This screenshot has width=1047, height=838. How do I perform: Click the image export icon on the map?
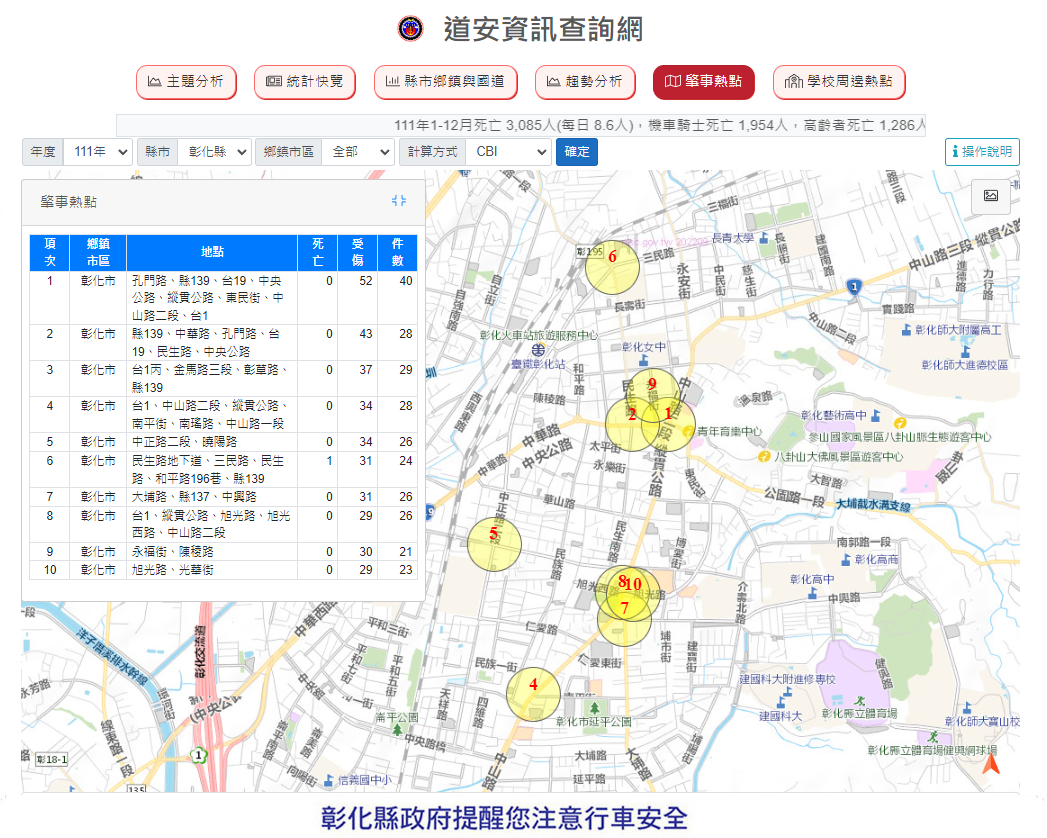990,196
